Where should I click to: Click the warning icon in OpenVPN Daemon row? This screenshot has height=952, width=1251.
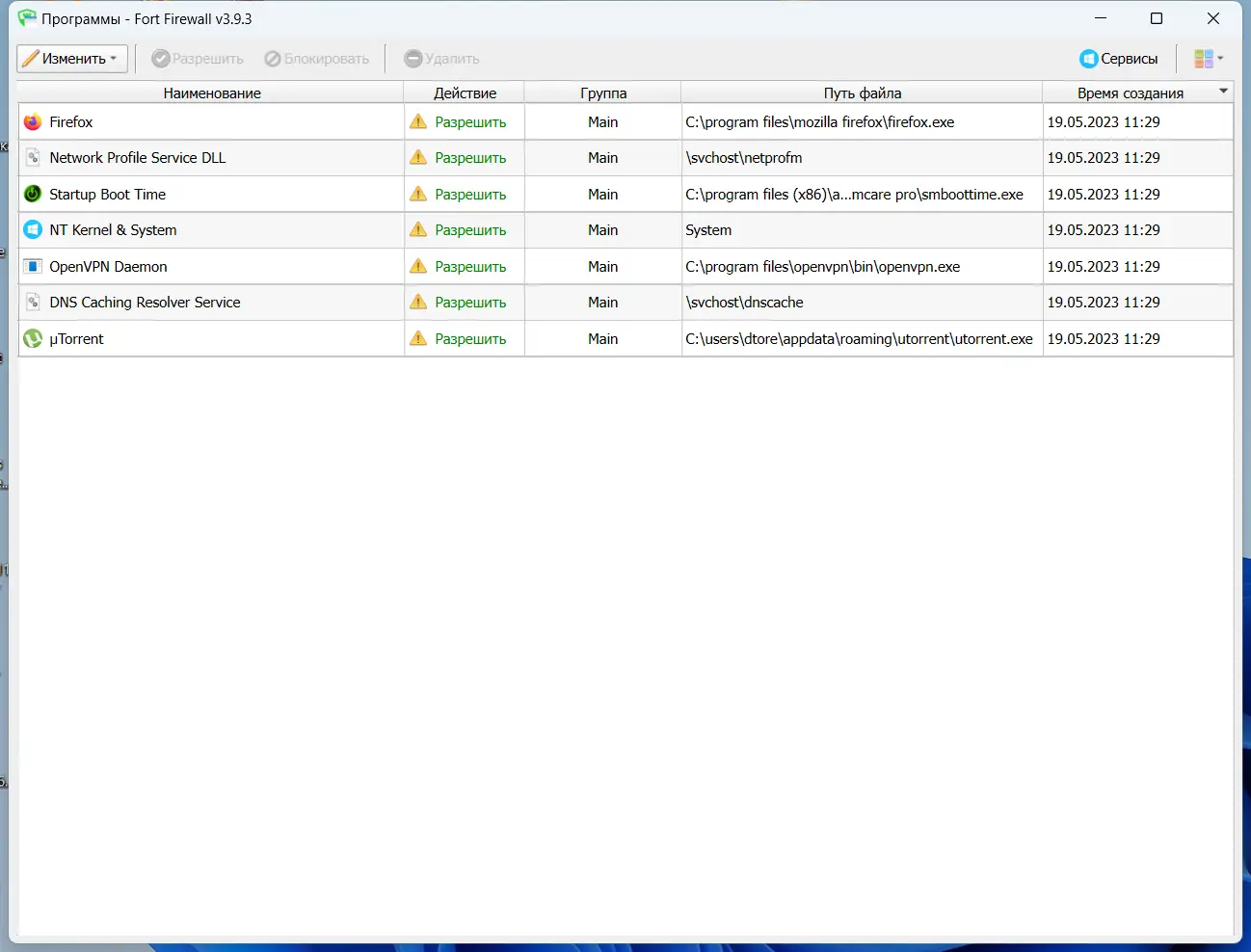pos(418,266)
